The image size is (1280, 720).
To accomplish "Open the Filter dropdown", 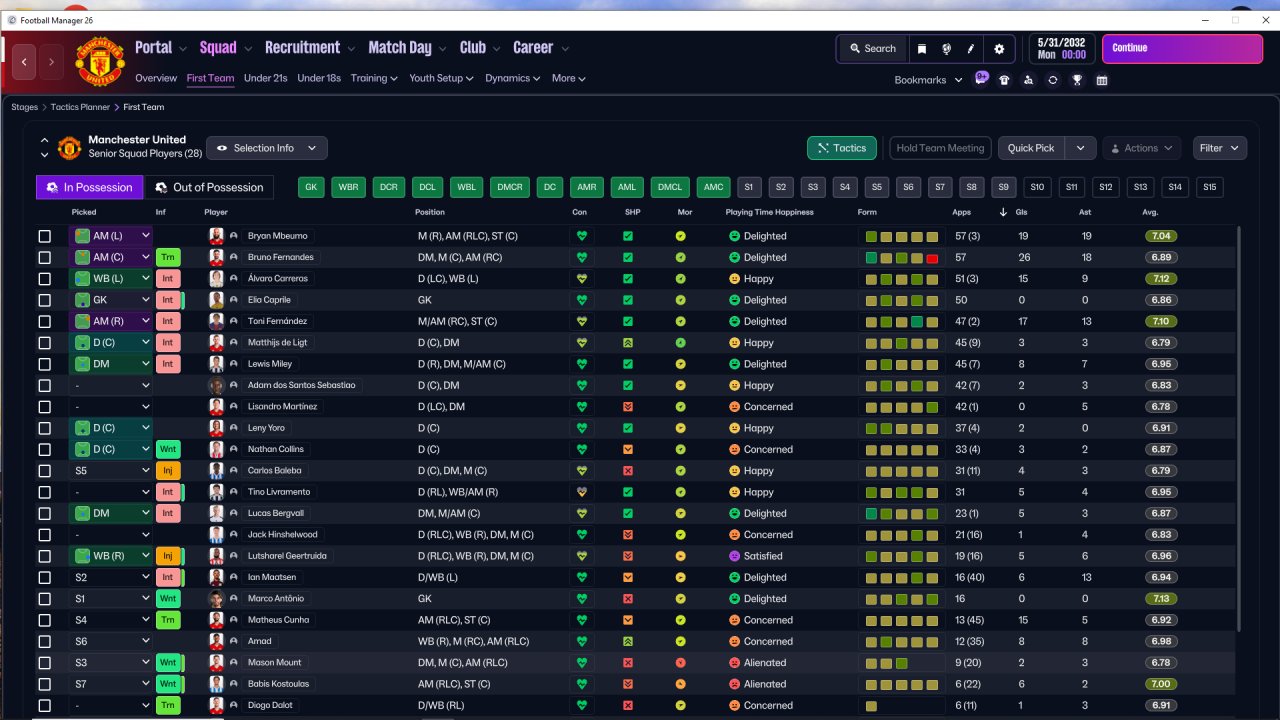I will coord(1220,148).
